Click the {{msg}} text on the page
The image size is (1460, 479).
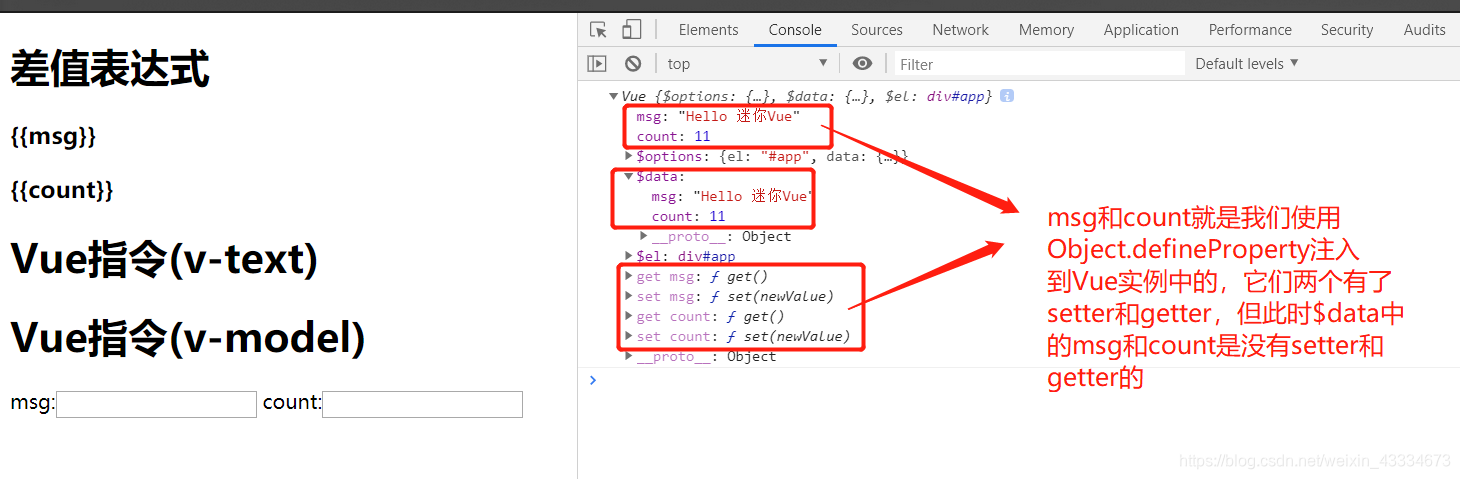(x=53, y=136)
